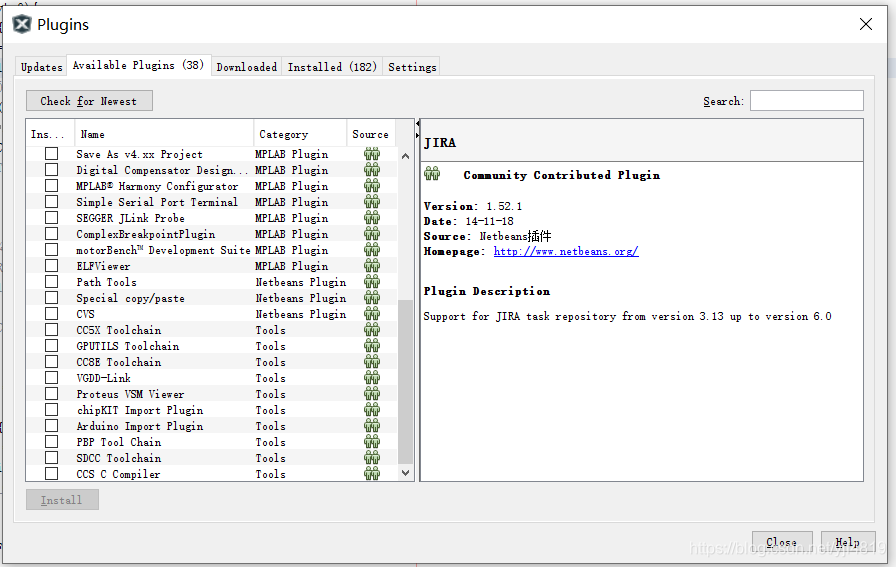Click the source icon in CVS row
This screenshot has height=567, width=896.
[x=372, y=314]
